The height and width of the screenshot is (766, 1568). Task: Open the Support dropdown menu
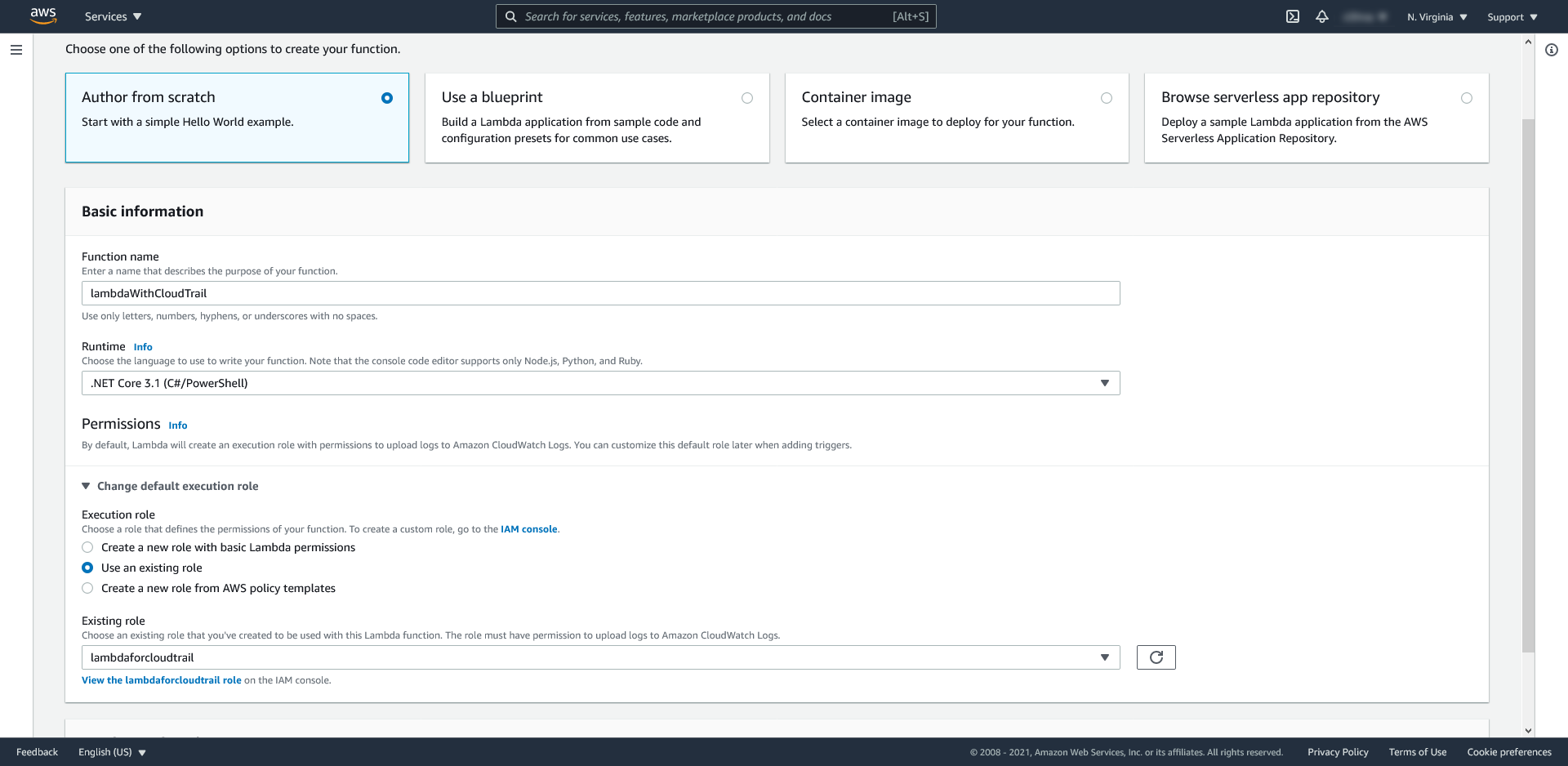[x=1512, y=17]
